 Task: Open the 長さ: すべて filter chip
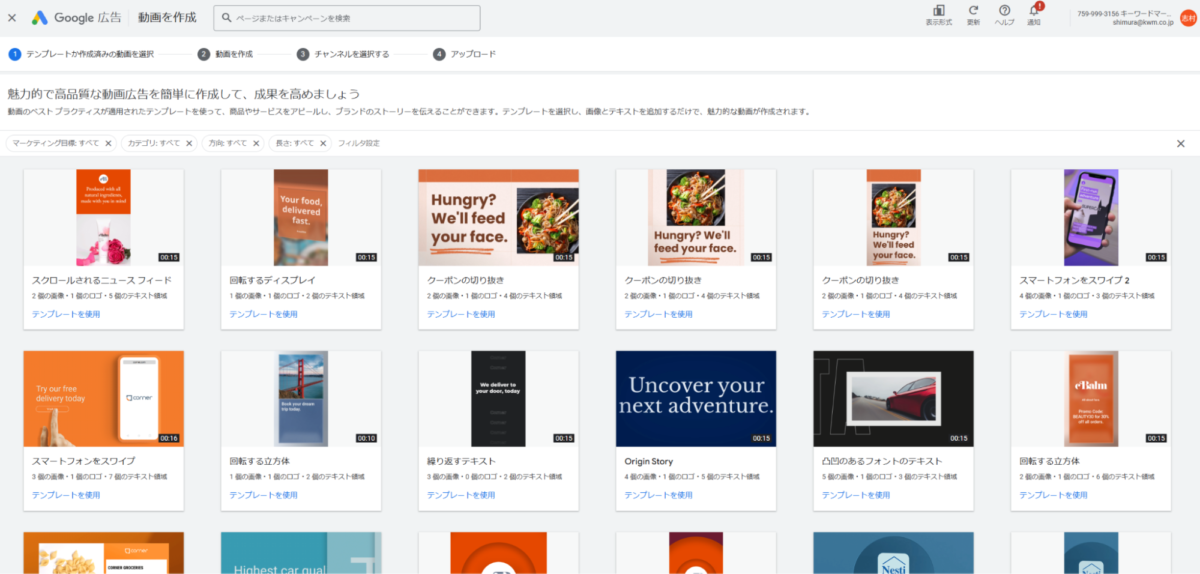click(x=294, y=143)
